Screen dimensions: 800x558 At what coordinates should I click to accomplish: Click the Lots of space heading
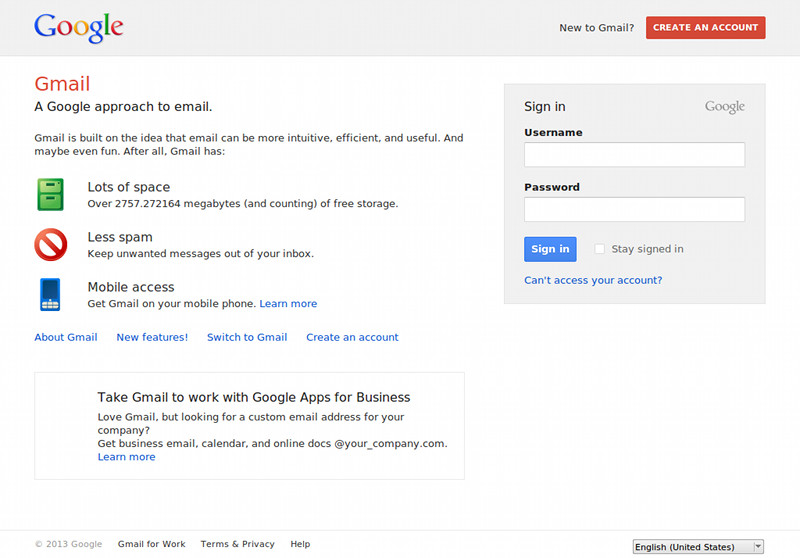coord(129,187)
